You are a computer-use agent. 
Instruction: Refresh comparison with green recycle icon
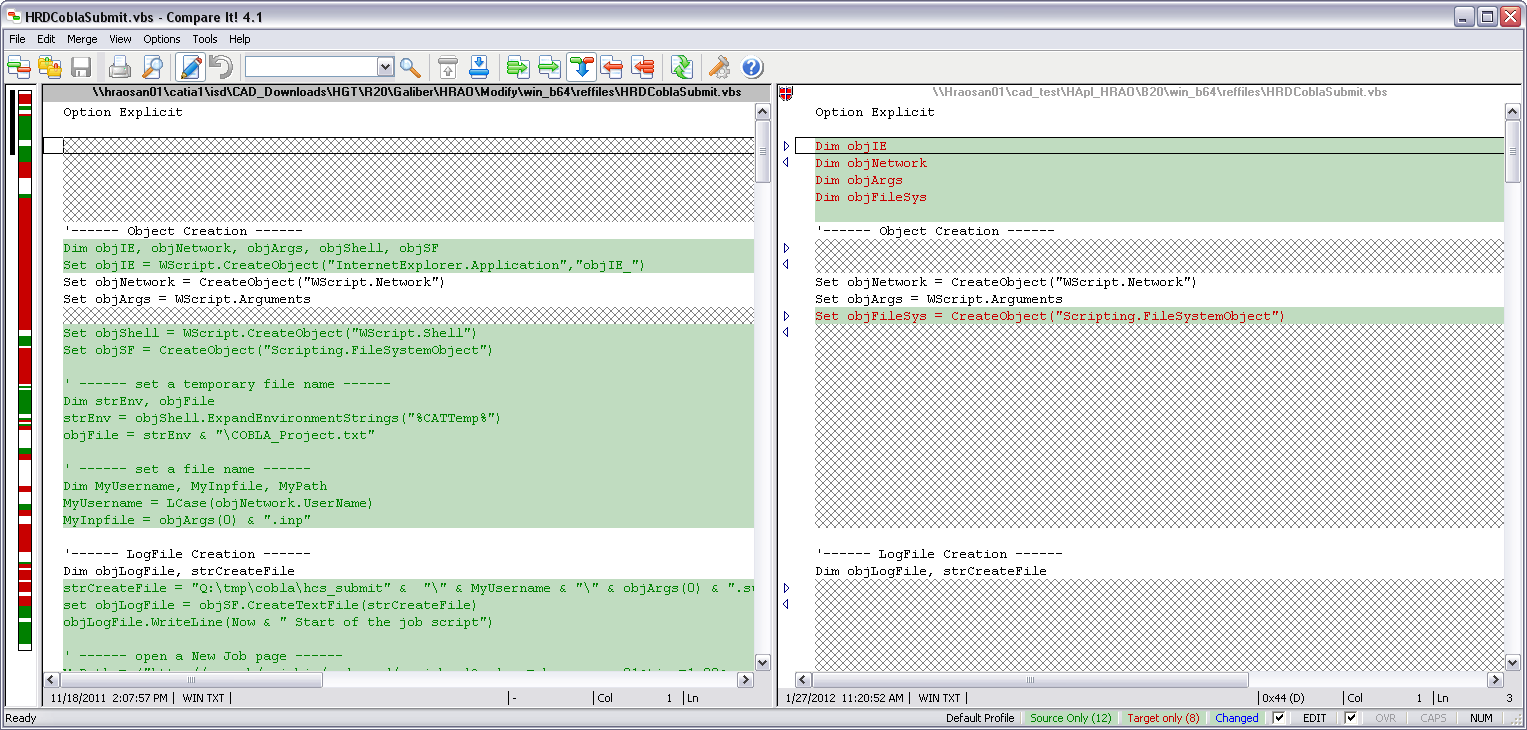coord(682,67)
